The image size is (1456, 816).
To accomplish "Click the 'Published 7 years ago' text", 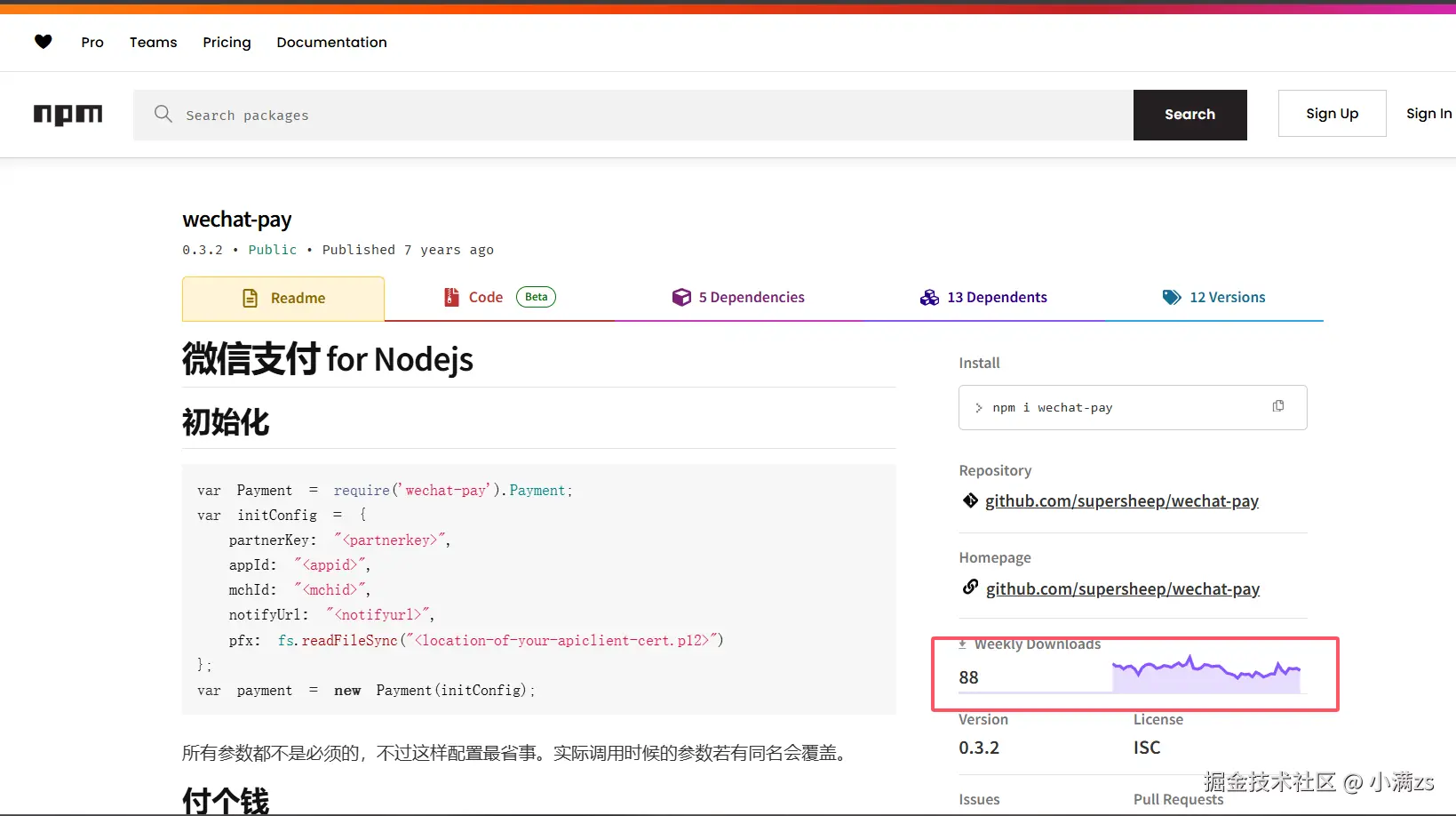I will 408,250.
